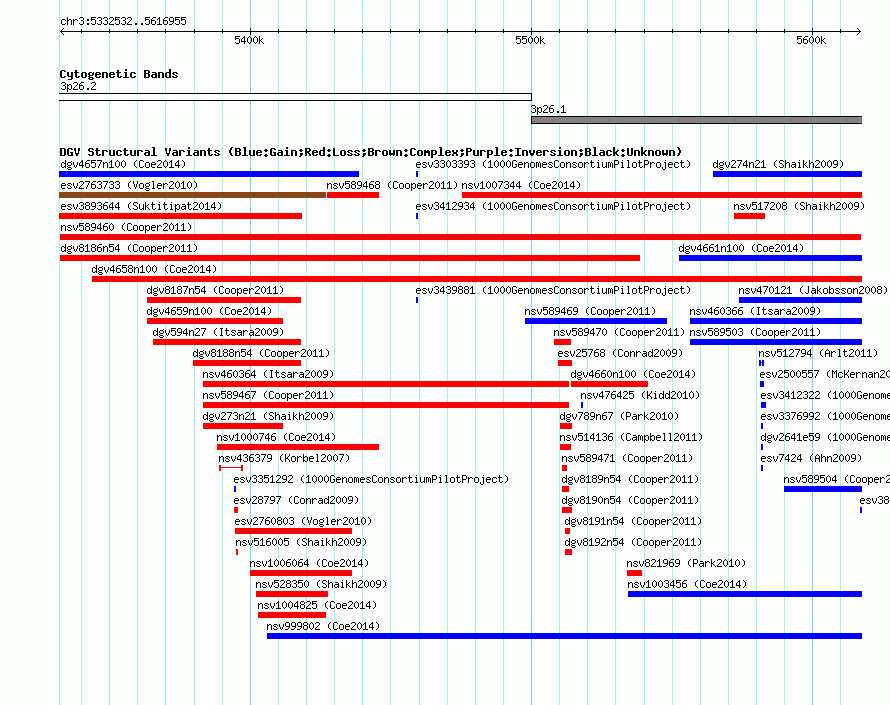Open dgv789n67 (Park2010) variant
Screen dimensions: 890x705
[566, 426]
